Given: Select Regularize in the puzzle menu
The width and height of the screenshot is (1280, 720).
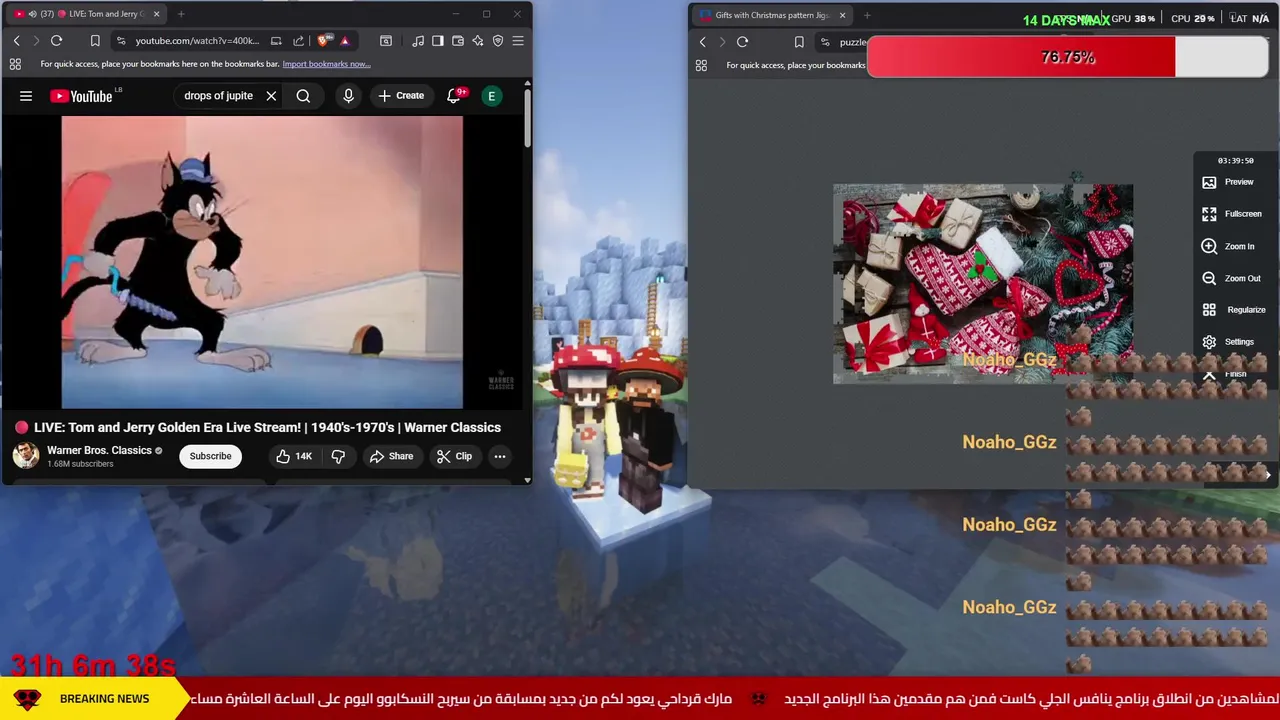Looking at the screenshot, I should point(1234,310).
